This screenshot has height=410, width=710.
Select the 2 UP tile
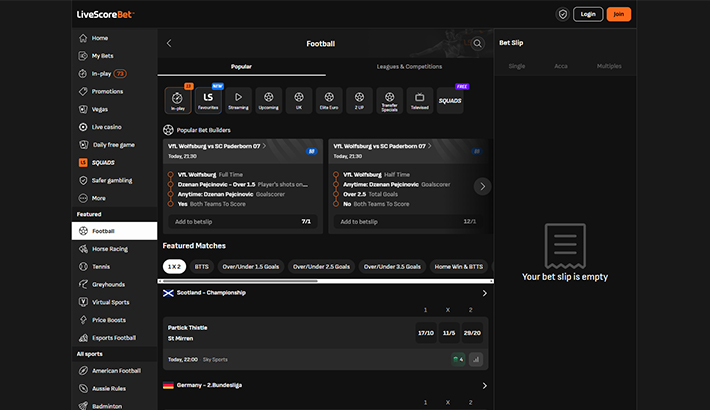(359, 100)
